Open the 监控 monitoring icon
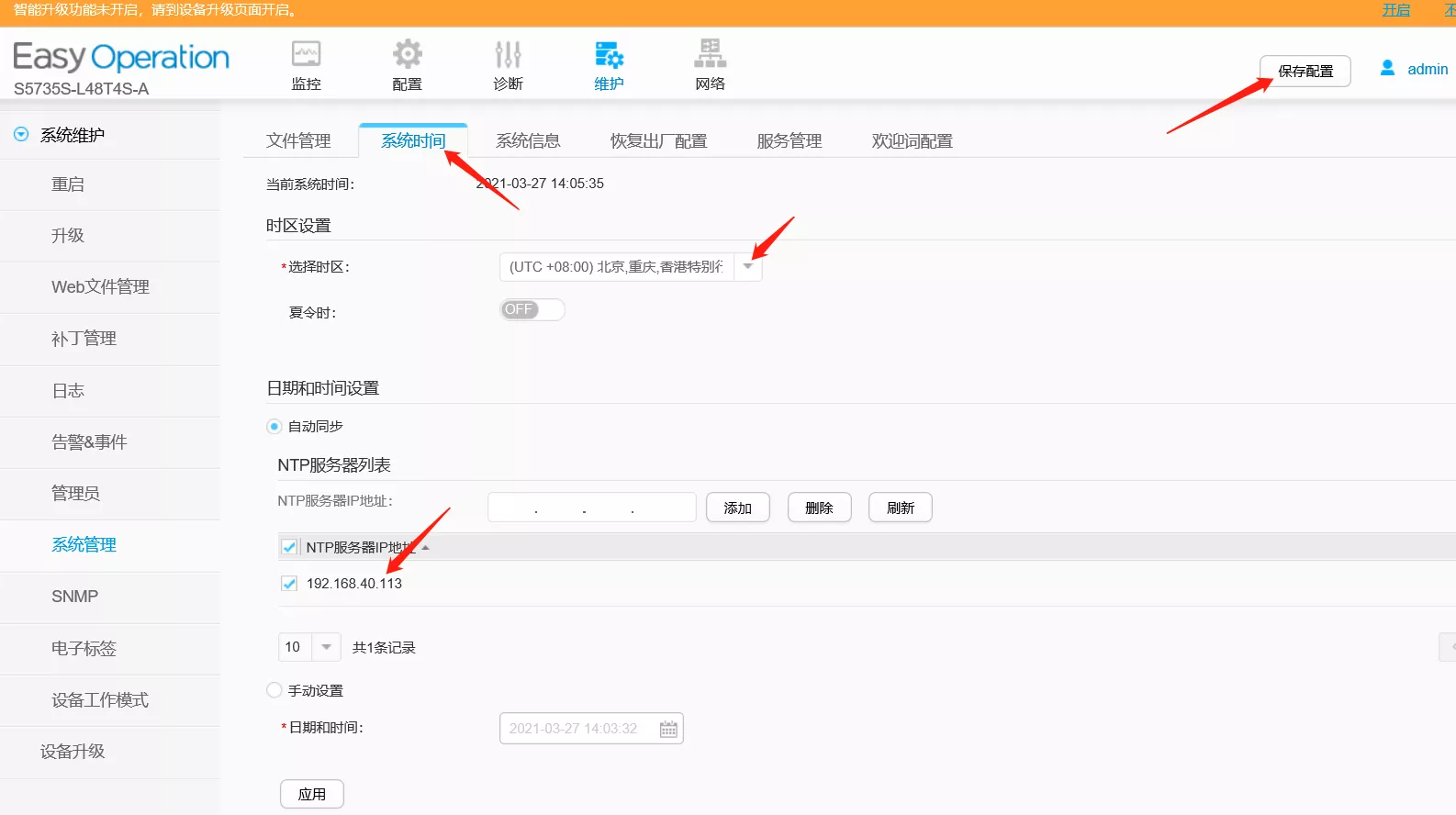The height and width of the screenshot is (815, 1456). (x=306, y=55)
